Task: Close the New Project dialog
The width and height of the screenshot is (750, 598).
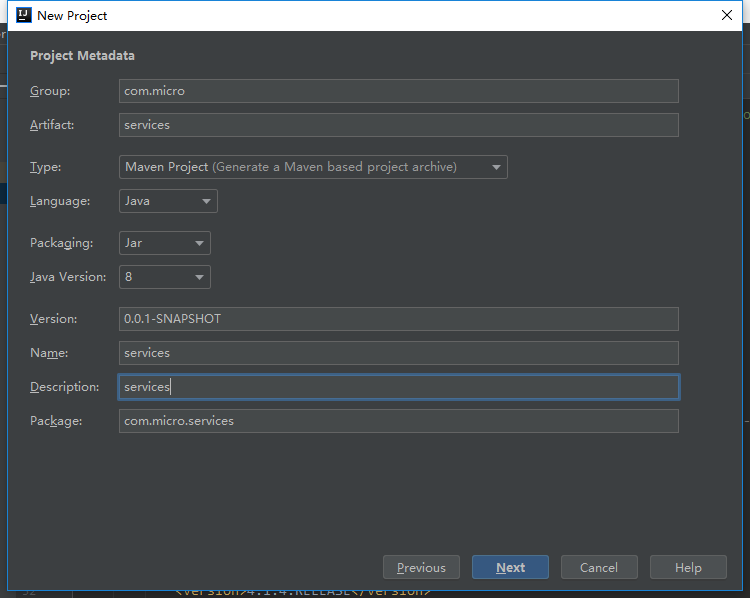Action: (727, 15)
